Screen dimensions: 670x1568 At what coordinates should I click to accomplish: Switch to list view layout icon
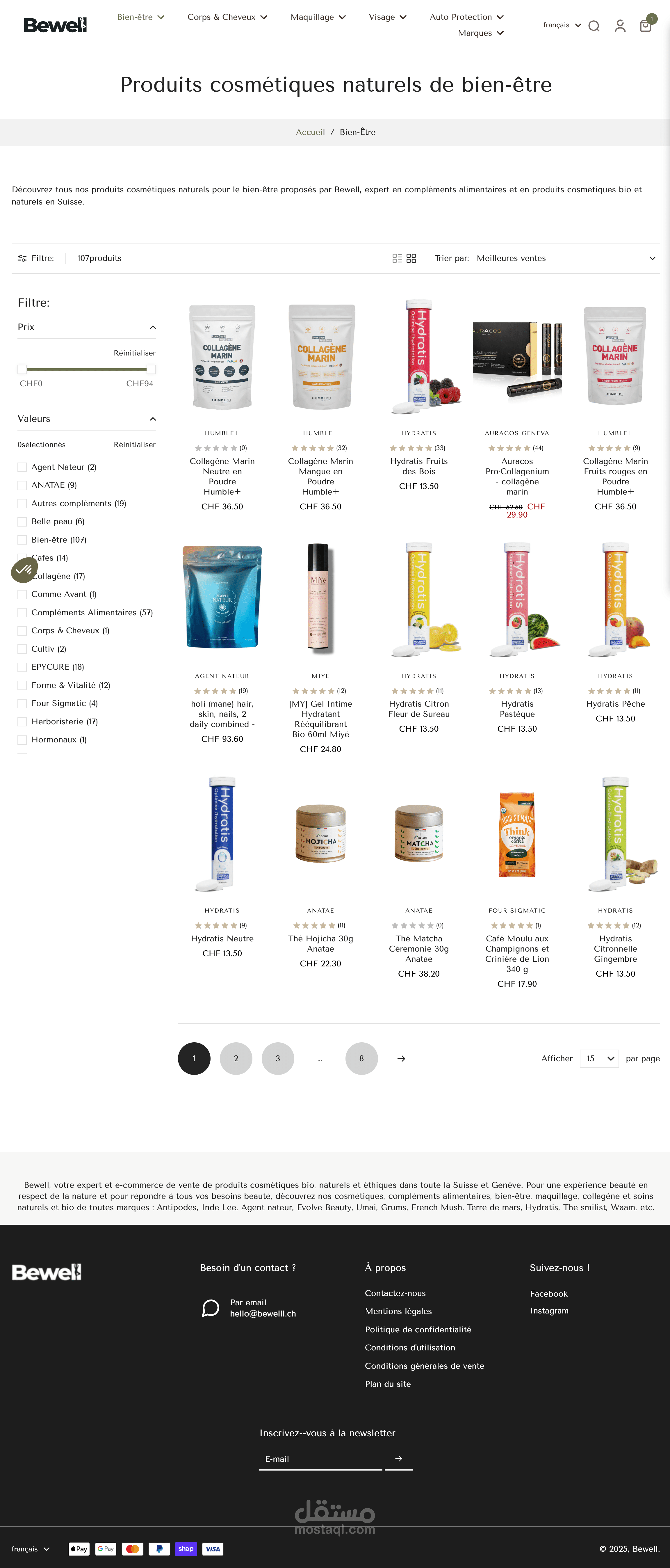tap(397, 258)
